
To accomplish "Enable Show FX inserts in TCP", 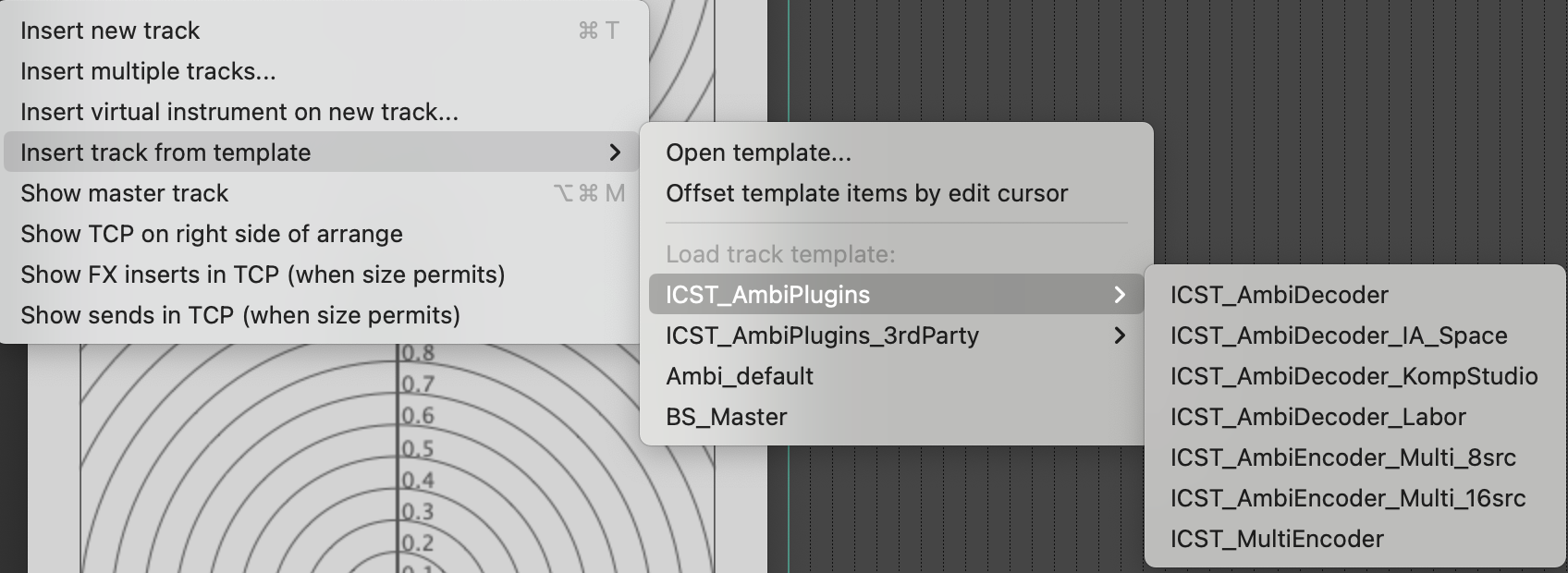I will pos(263,274).
